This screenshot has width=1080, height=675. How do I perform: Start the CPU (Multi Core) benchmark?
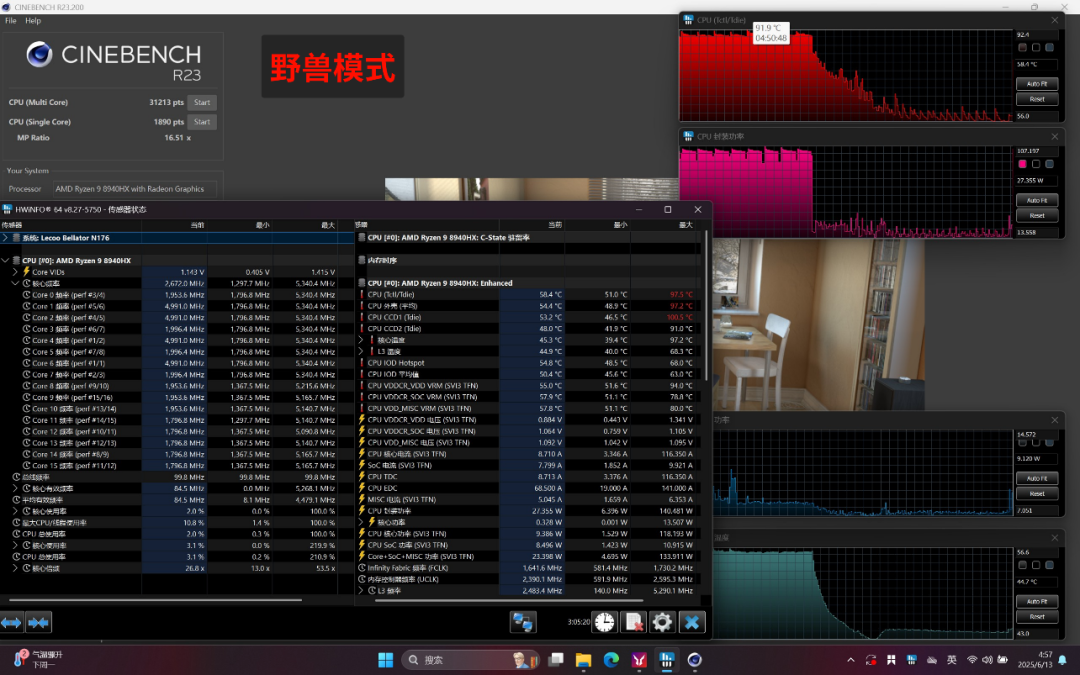click(x=202, y=102)
